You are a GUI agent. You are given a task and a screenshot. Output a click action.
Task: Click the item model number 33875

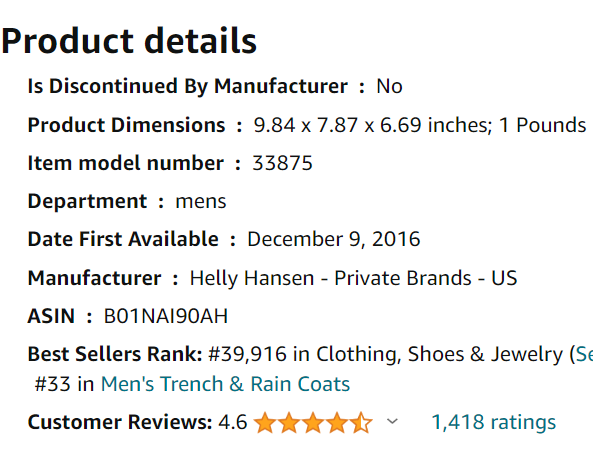point(282,163)
